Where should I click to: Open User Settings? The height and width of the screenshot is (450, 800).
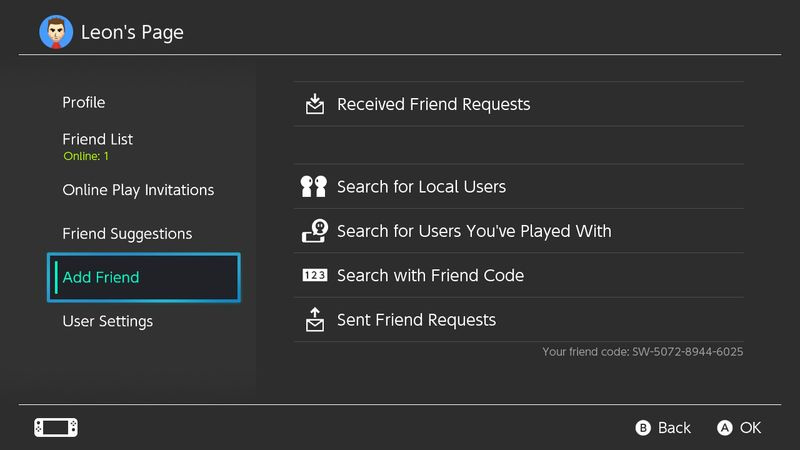pyautogui.click(x=108, y=321)
